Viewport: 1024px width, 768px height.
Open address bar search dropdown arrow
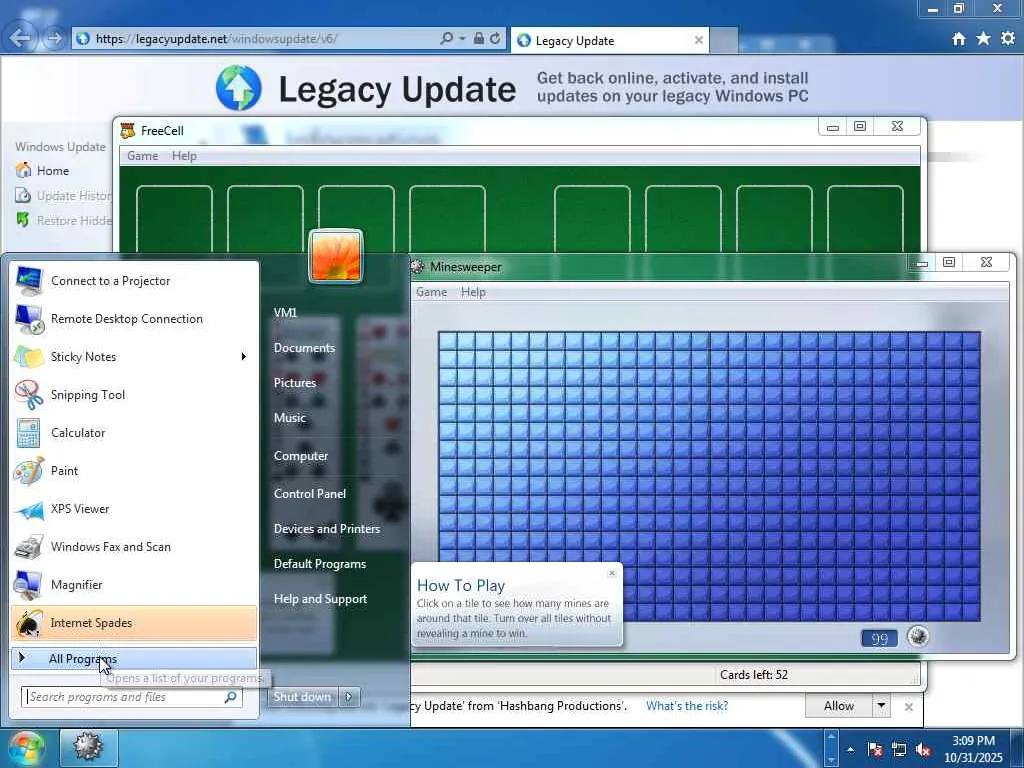point(462,39)
